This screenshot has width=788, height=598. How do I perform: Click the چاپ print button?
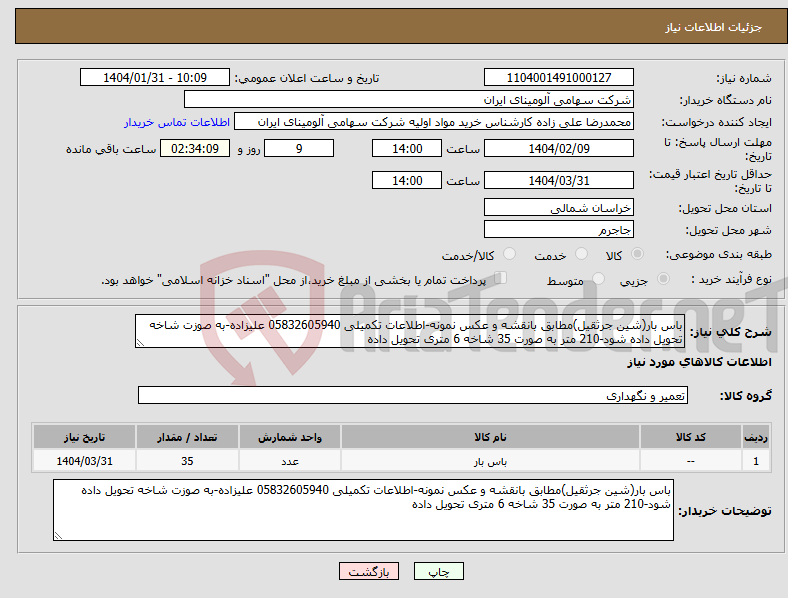pyautogui.click(x=439, y=571)
